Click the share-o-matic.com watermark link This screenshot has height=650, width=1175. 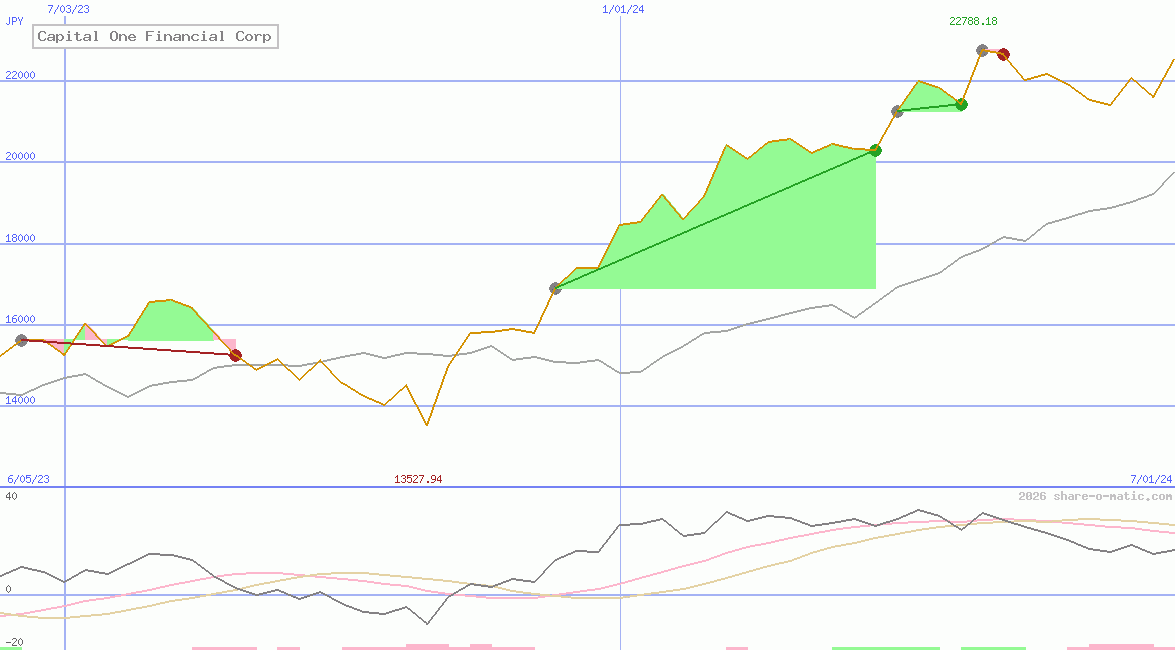[x=1095, y=496]
